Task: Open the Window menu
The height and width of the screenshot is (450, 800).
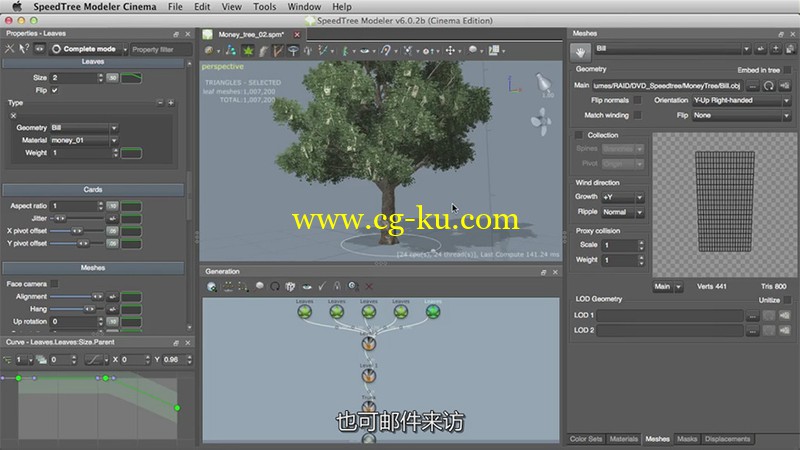Action: pyautogui.click(x=304, y=7)
